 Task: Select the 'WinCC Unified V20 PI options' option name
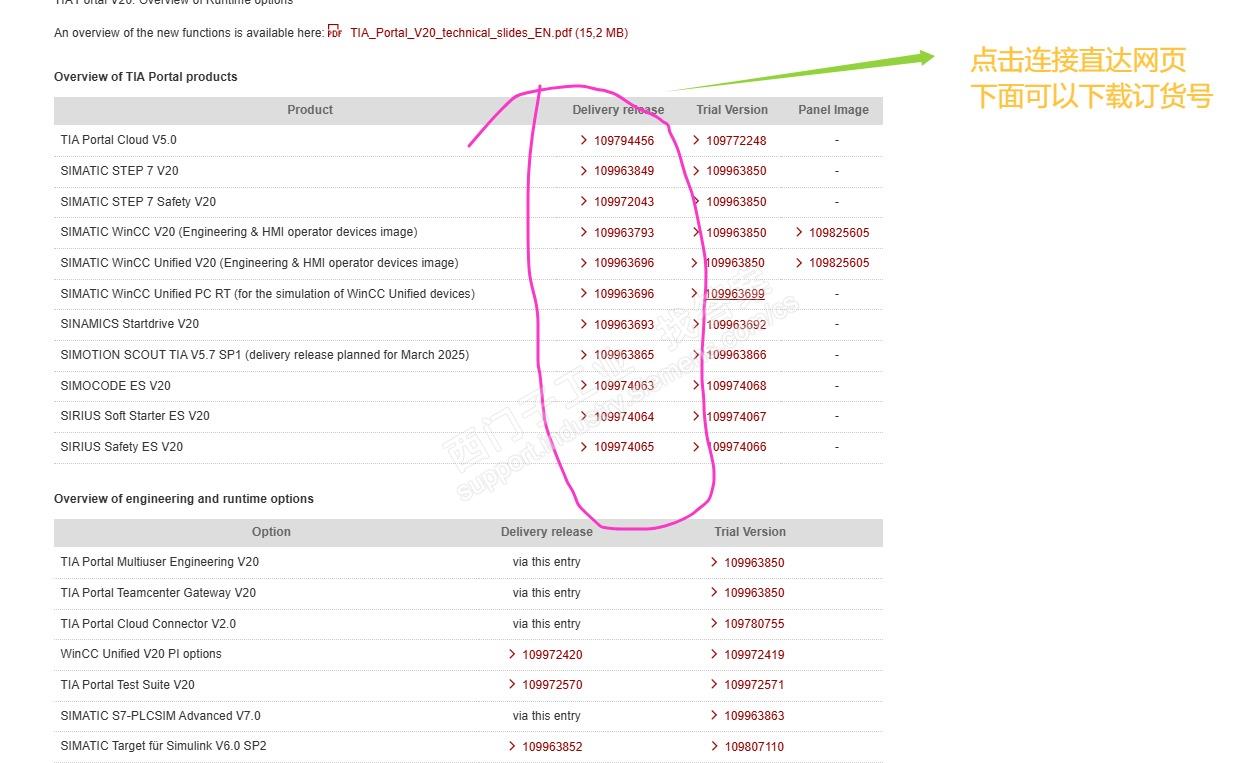click(141, 654)
